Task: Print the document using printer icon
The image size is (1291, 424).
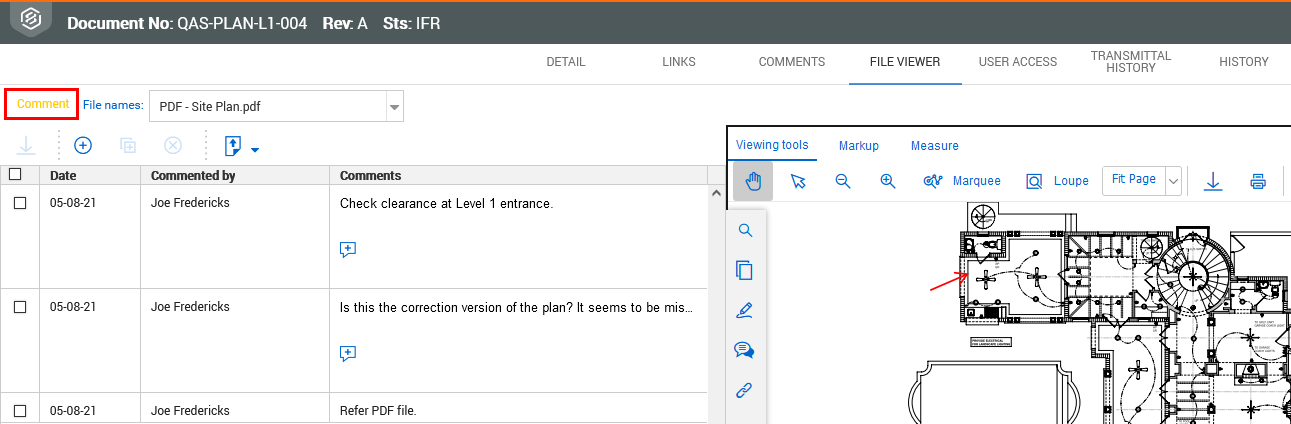Action: coord(1258,181)
